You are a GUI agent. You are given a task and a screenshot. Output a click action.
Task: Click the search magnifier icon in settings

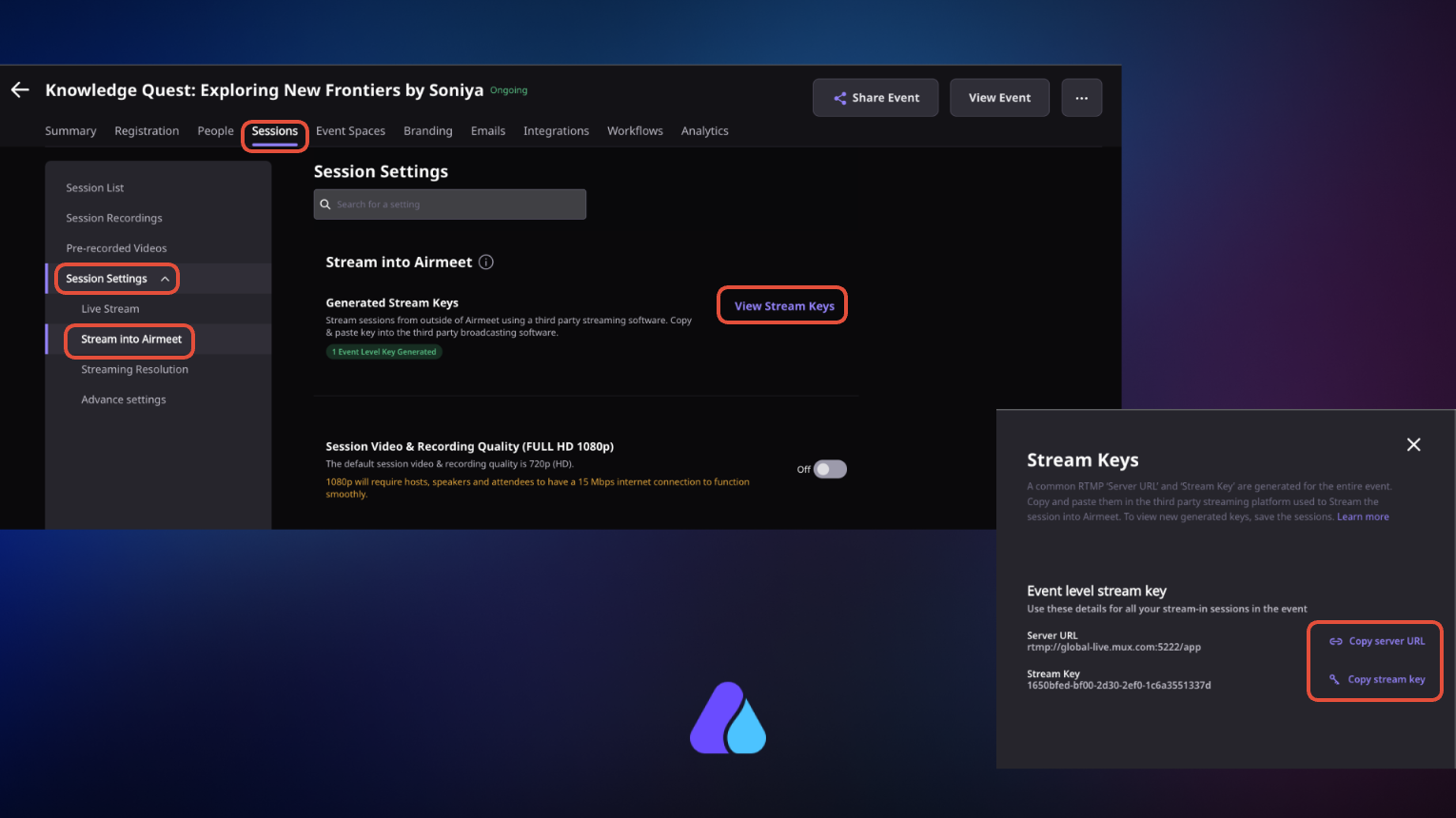tap(325, 204)
